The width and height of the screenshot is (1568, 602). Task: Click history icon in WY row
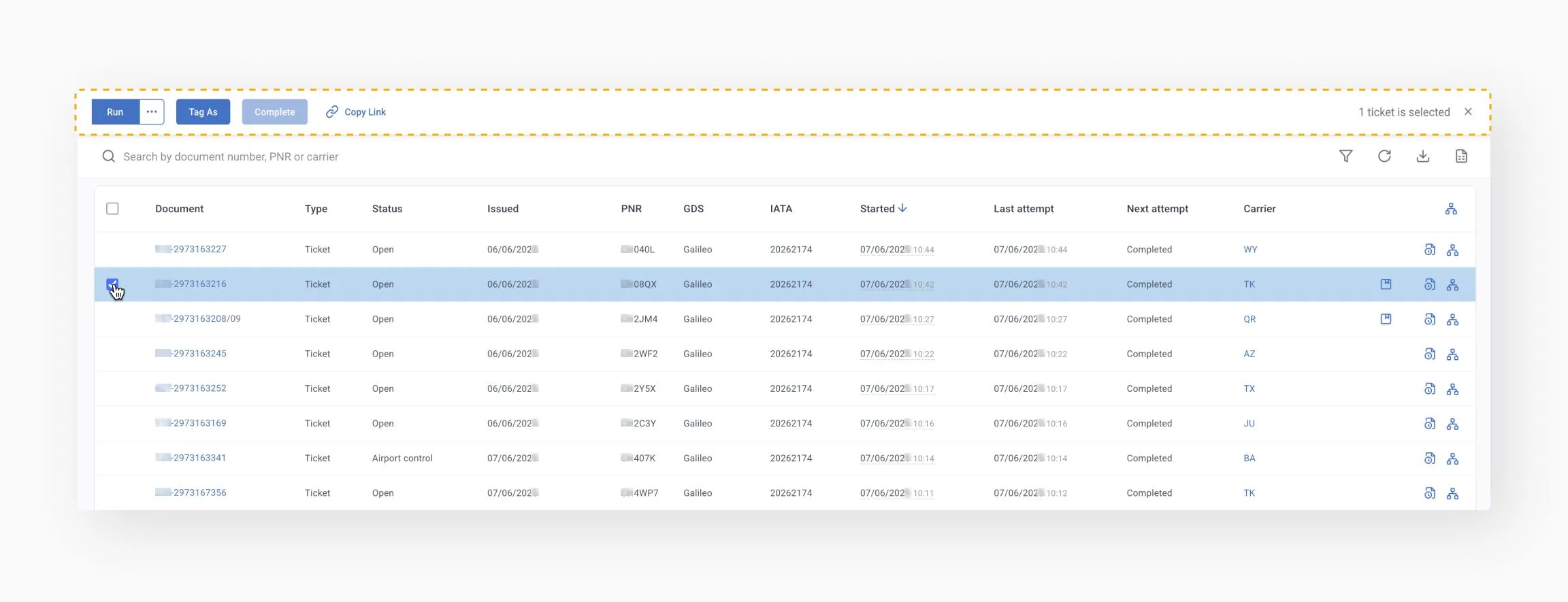[1429, 250]
